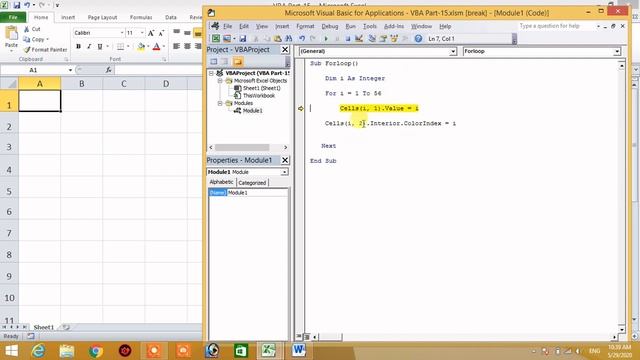Image resolution: width=640 pixels, height=360 pixels.
Task: Click the Paste clipboard icon in VBA toolbar
Action: tap(278, 38)
